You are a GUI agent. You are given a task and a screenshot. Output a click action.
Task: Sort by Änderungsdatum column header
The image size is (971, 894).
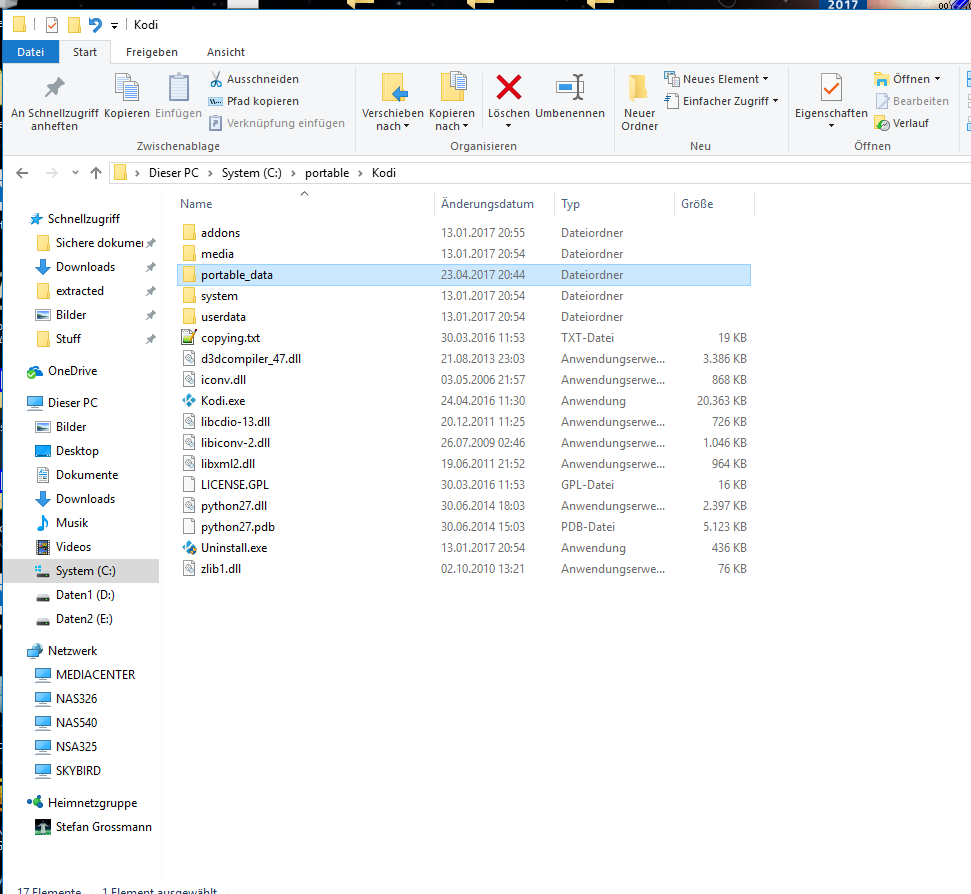coord(487,204)
